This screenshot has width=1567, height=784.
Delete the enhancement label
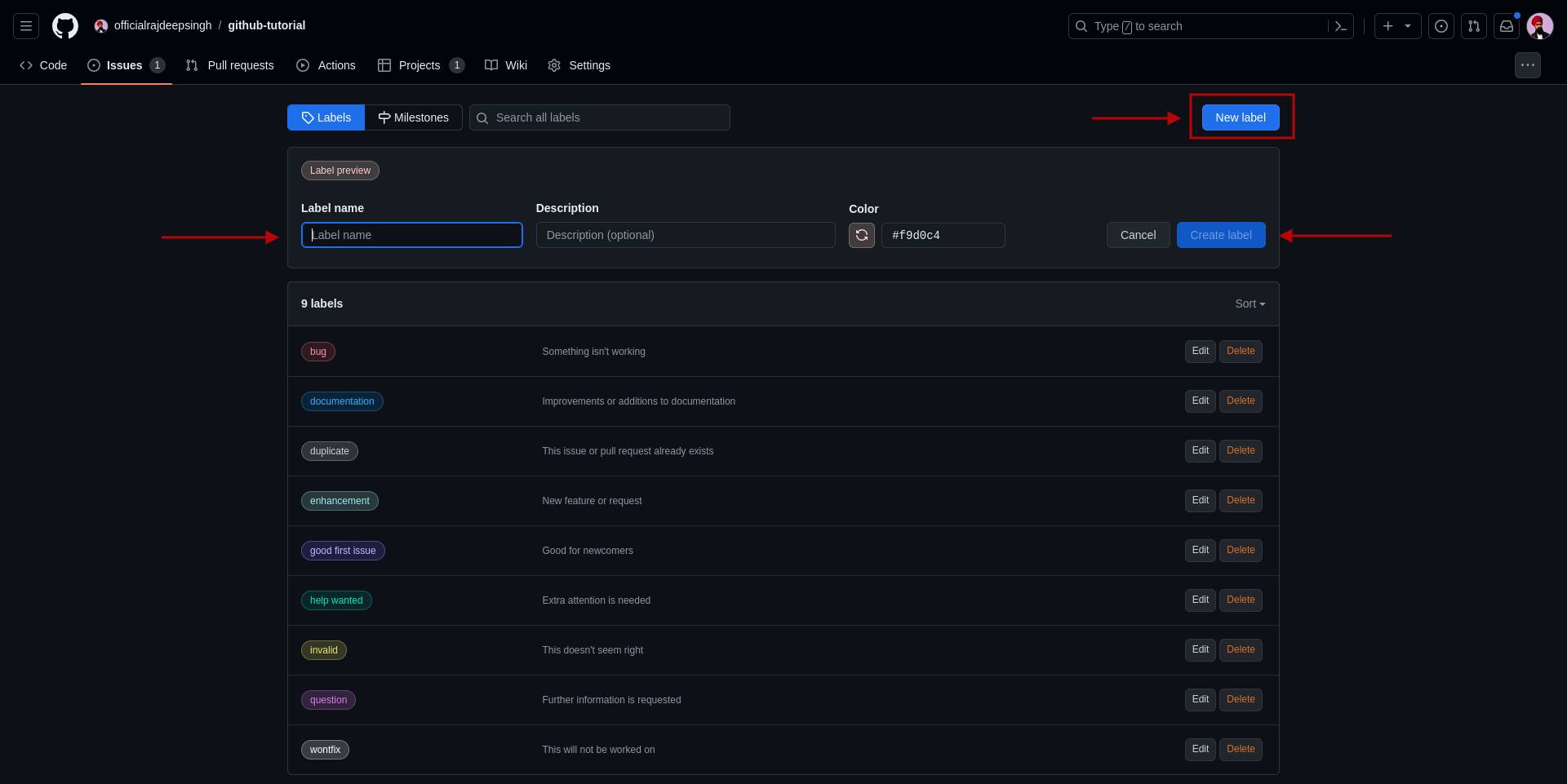pos(1241,501)
